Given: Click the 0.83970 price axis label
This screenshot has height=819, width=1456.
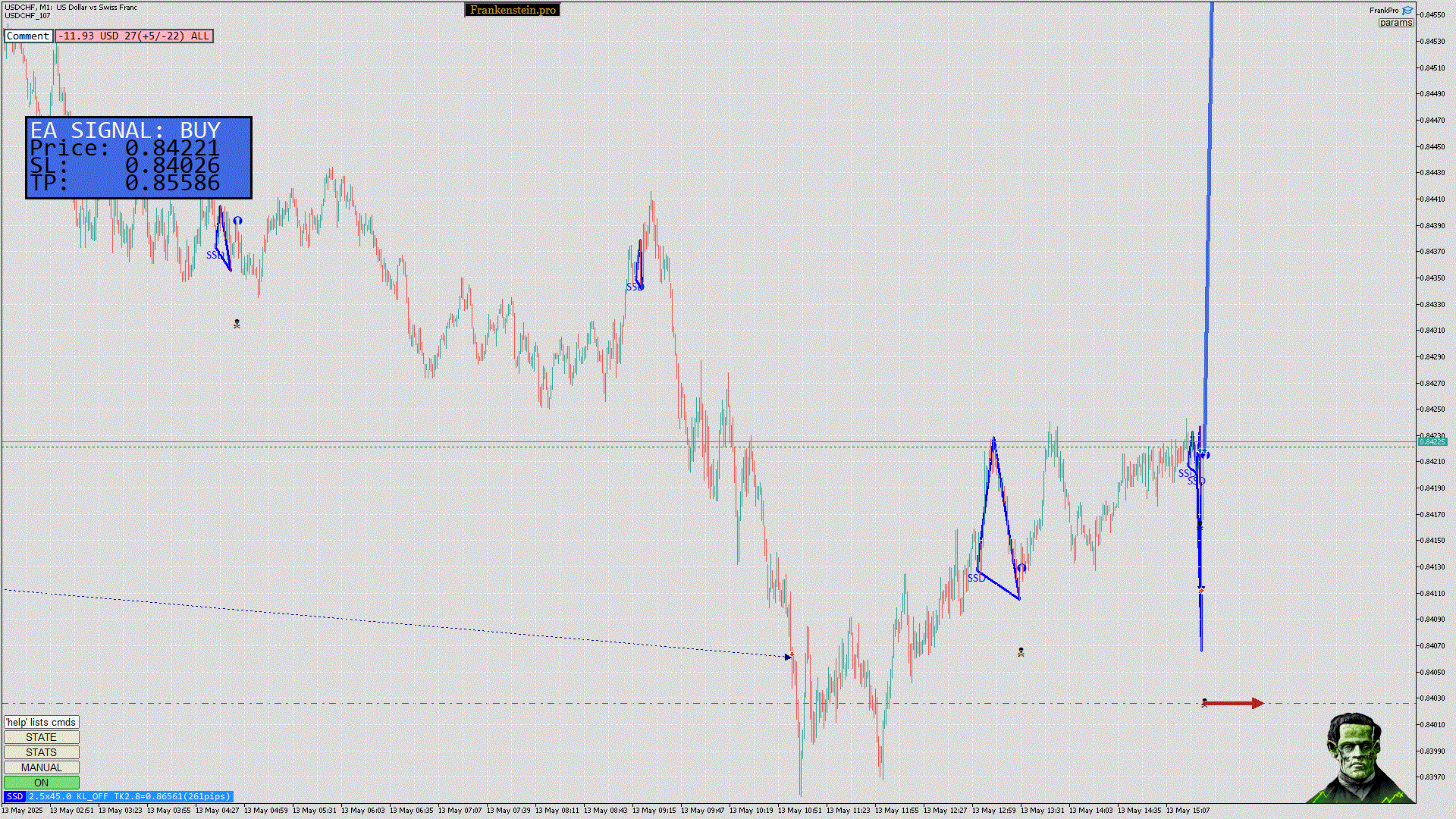Looking at the screenshot, I should click(1433, 777).
